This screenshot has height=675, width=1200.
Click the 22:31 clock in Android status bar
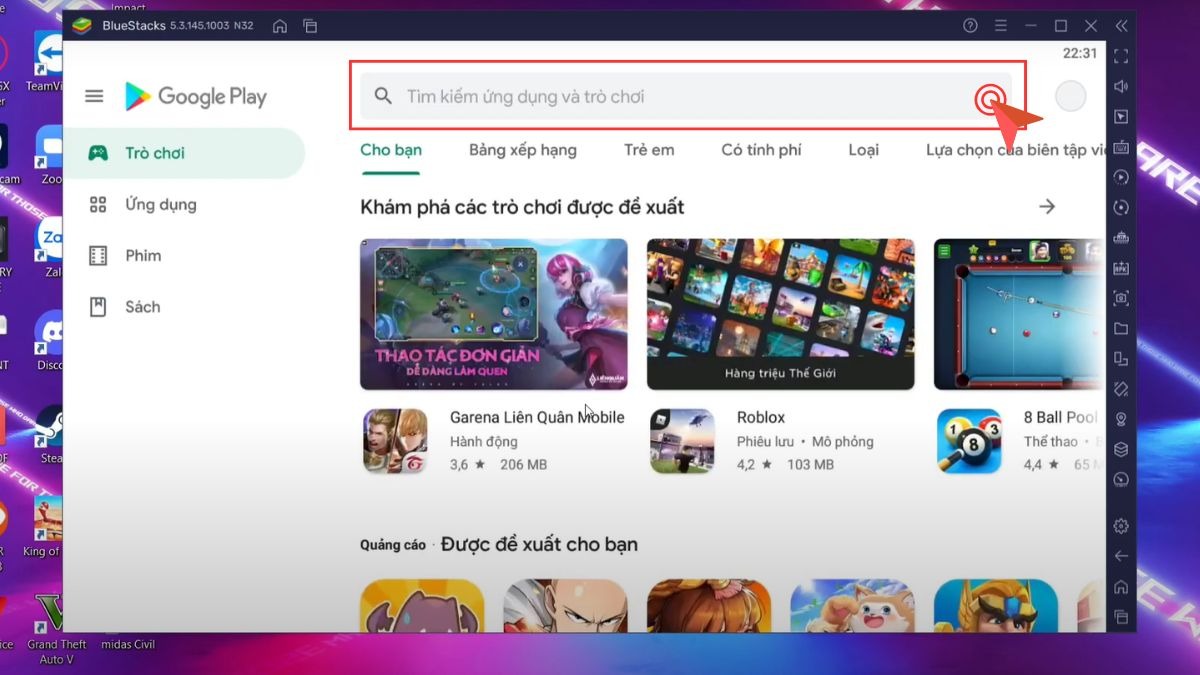[x=1080, y=53]
